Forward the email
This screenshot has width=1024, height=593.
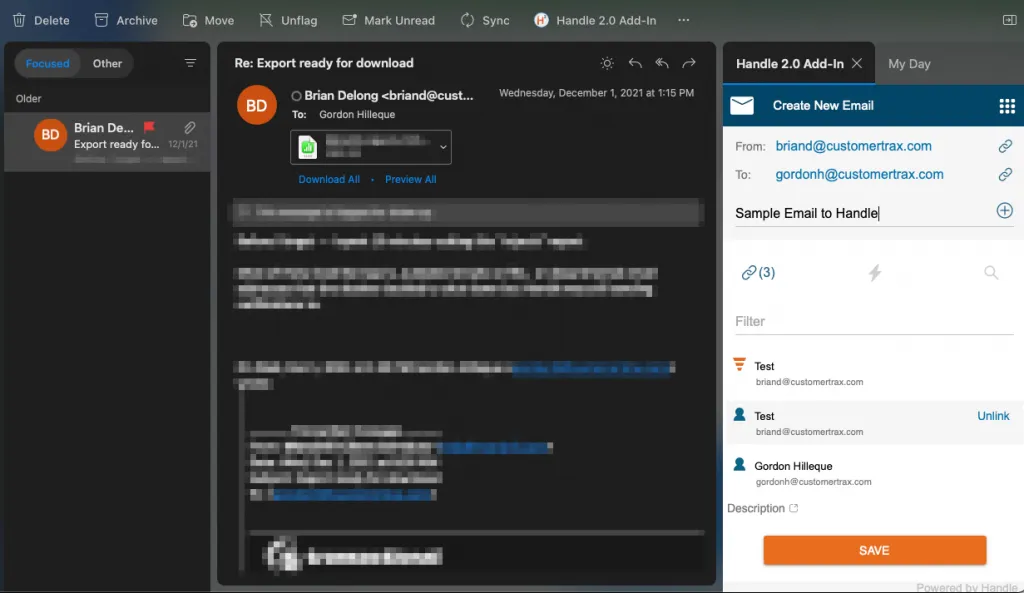(x=689, y=63)
